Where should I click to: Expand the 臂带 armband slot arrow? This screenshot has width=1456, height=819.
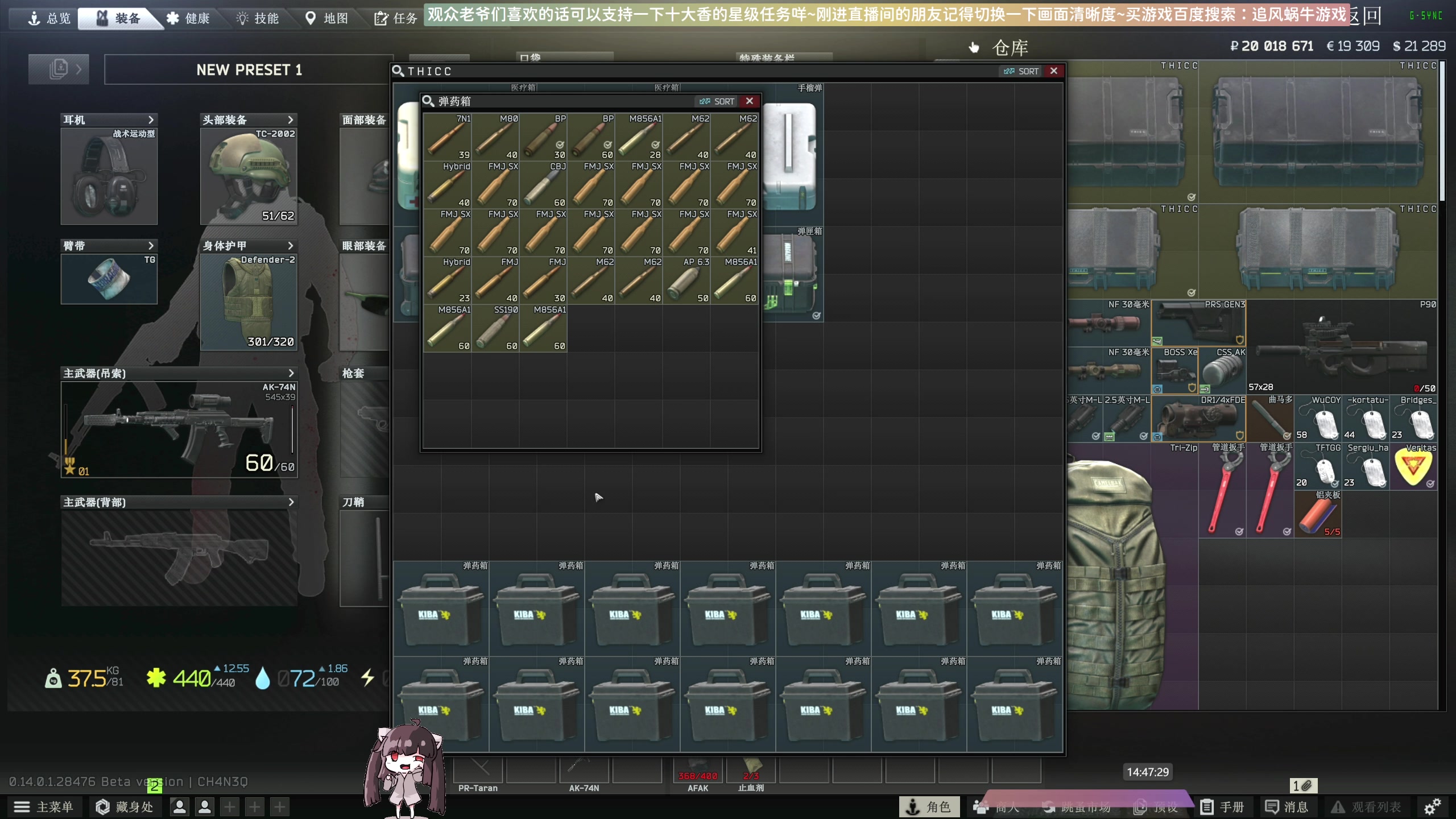click(151, 246)
